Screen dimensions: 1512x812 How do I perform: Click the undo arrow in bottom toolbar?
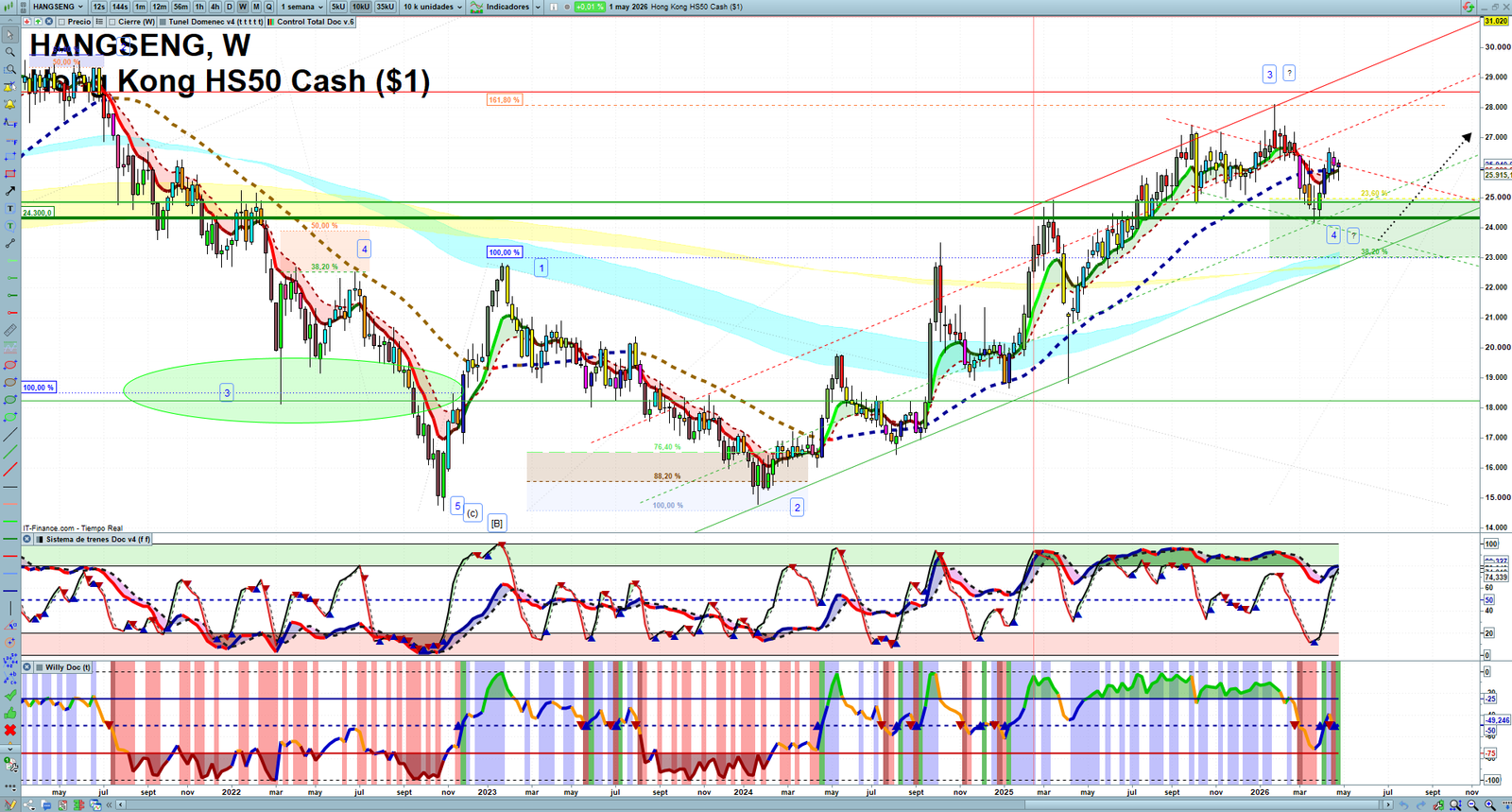tap(1404, 804)
